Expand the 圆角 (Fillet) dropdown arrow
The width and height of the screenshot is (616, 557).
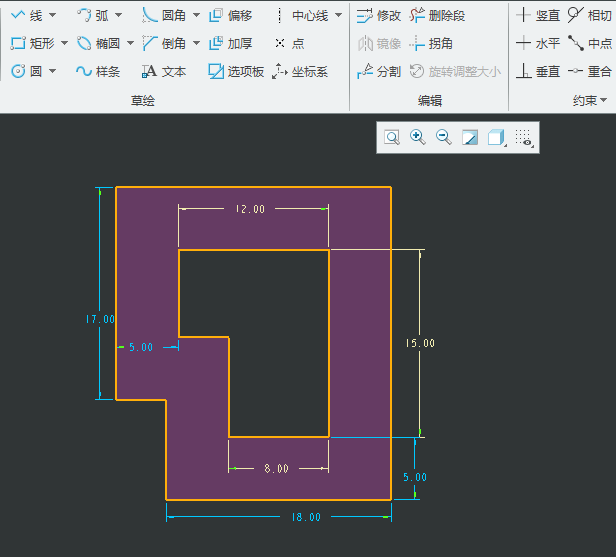coord(196,15)
